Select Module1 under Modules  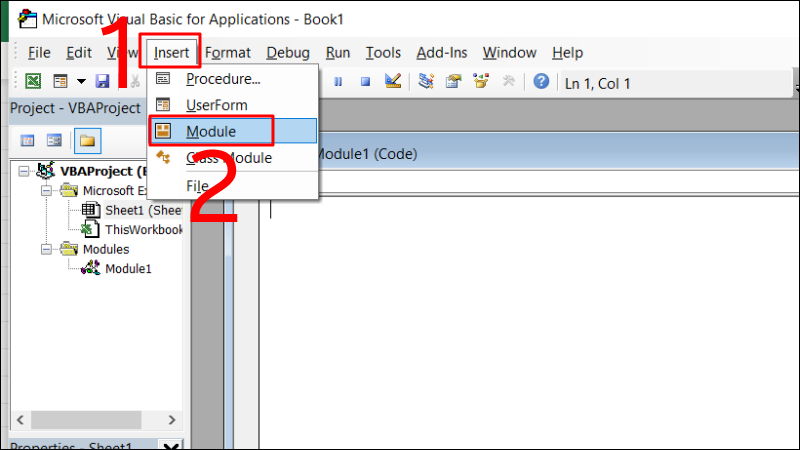(x=128, y=268)
